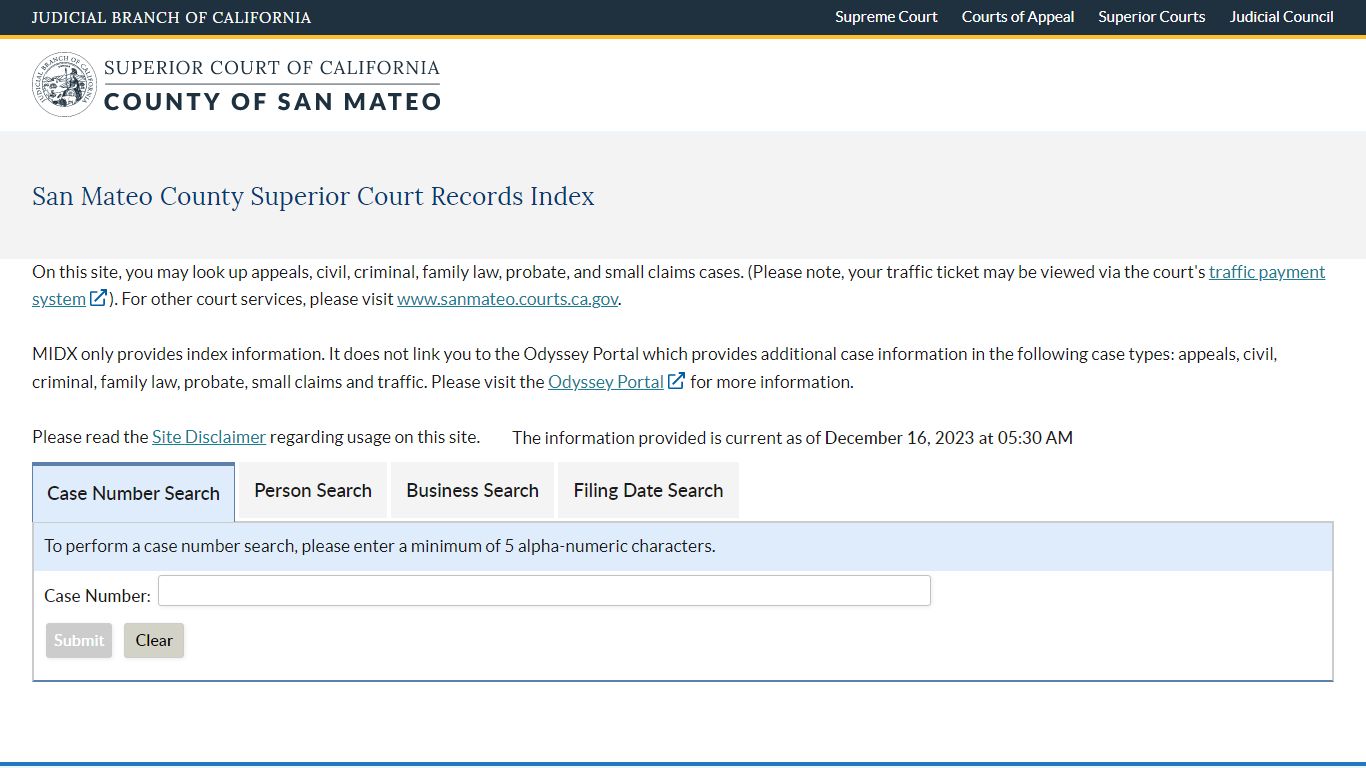Follow the traffic payment system link

[x=1267, y=272]
